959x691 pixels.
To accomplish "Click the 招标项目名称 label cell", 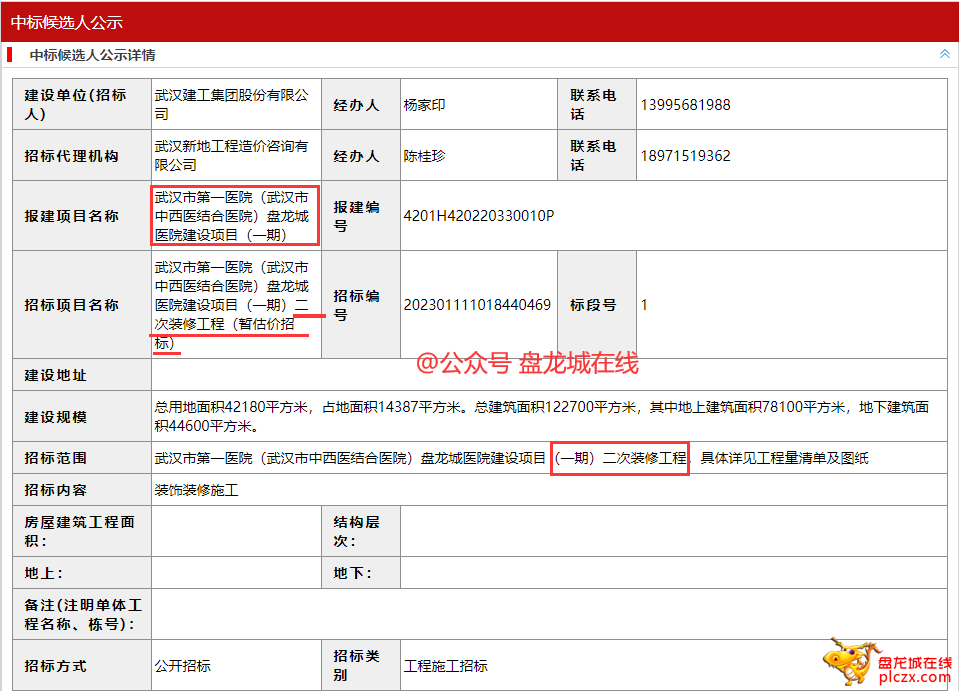I will (x=82, y=305).
